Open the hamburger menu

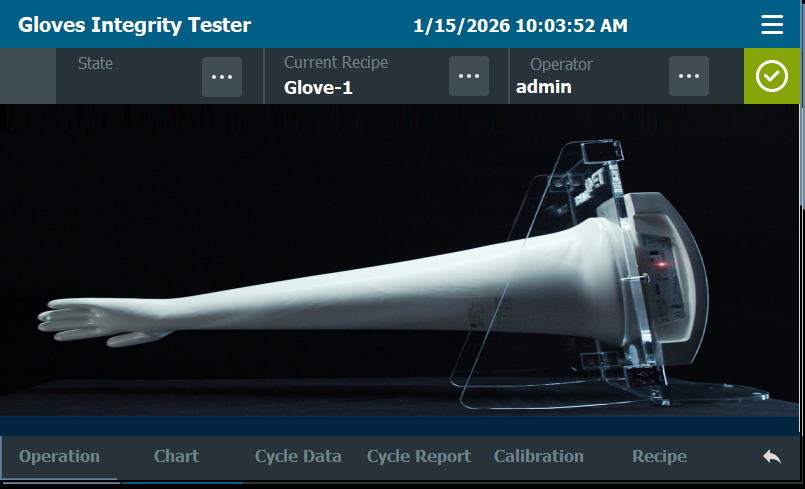click(x=772, y=25)
